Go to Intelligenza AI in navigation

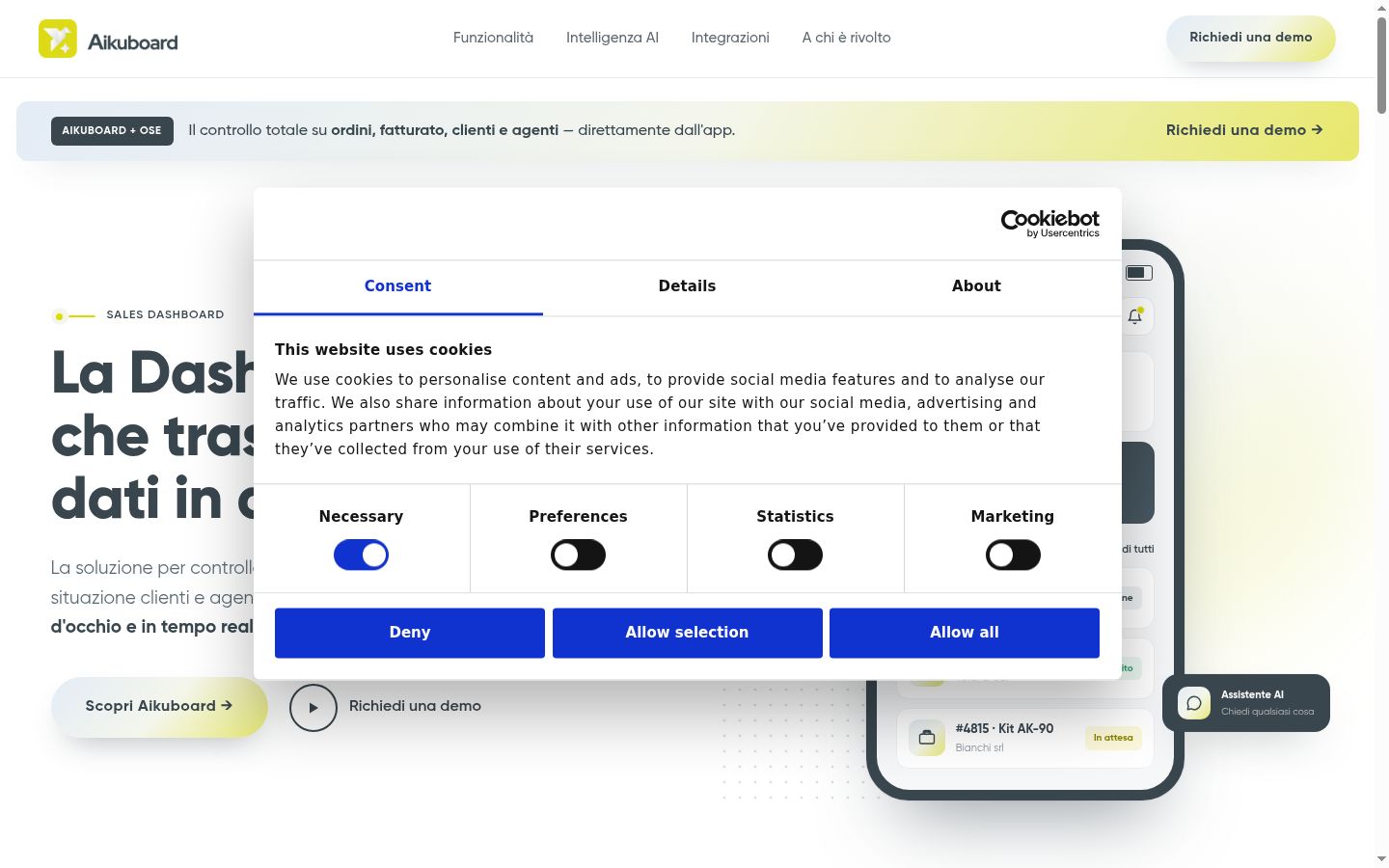[613, 38]
